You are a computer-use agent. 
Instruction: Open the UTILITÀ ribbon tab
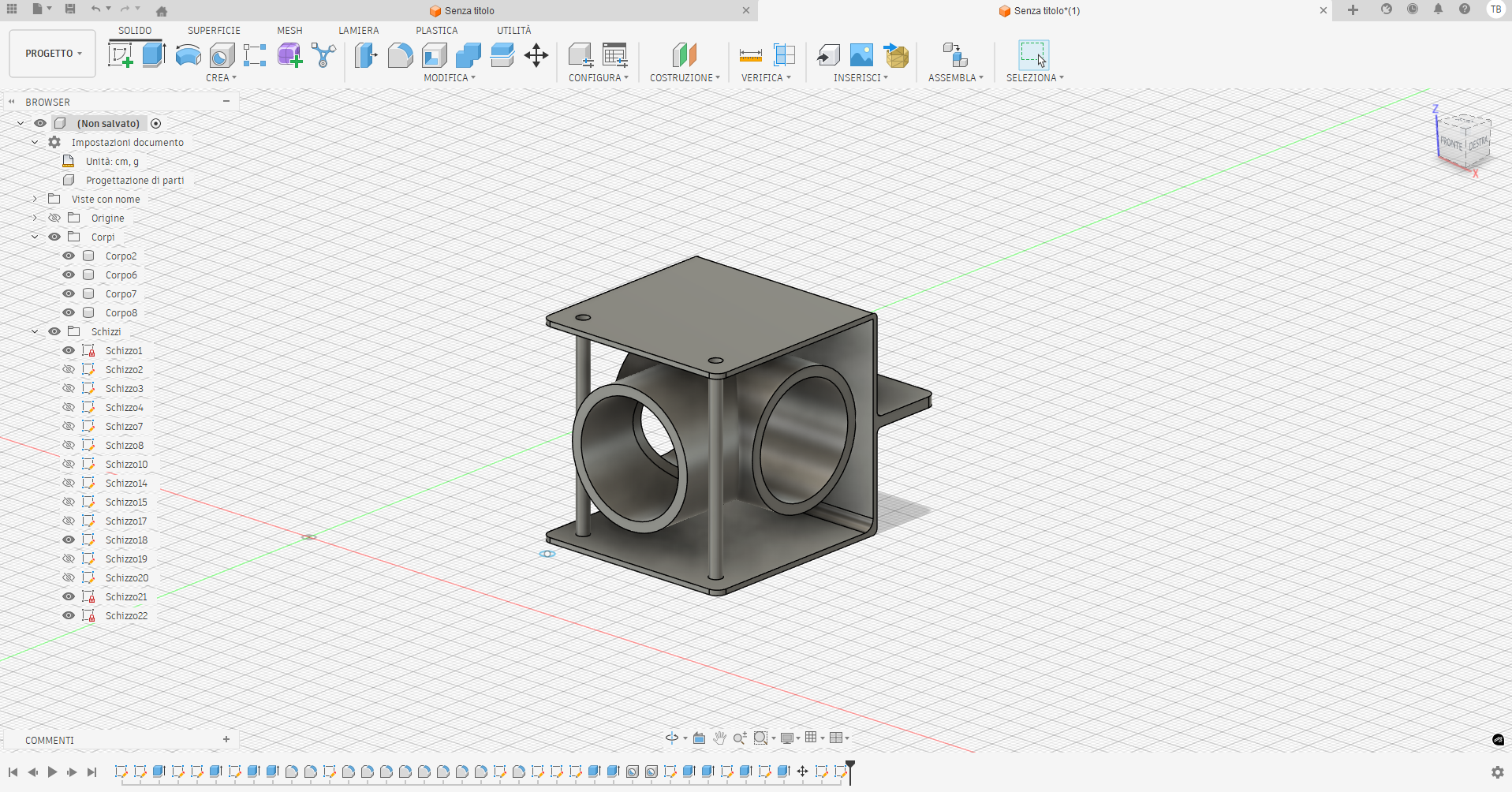click(x=514, y=31)
